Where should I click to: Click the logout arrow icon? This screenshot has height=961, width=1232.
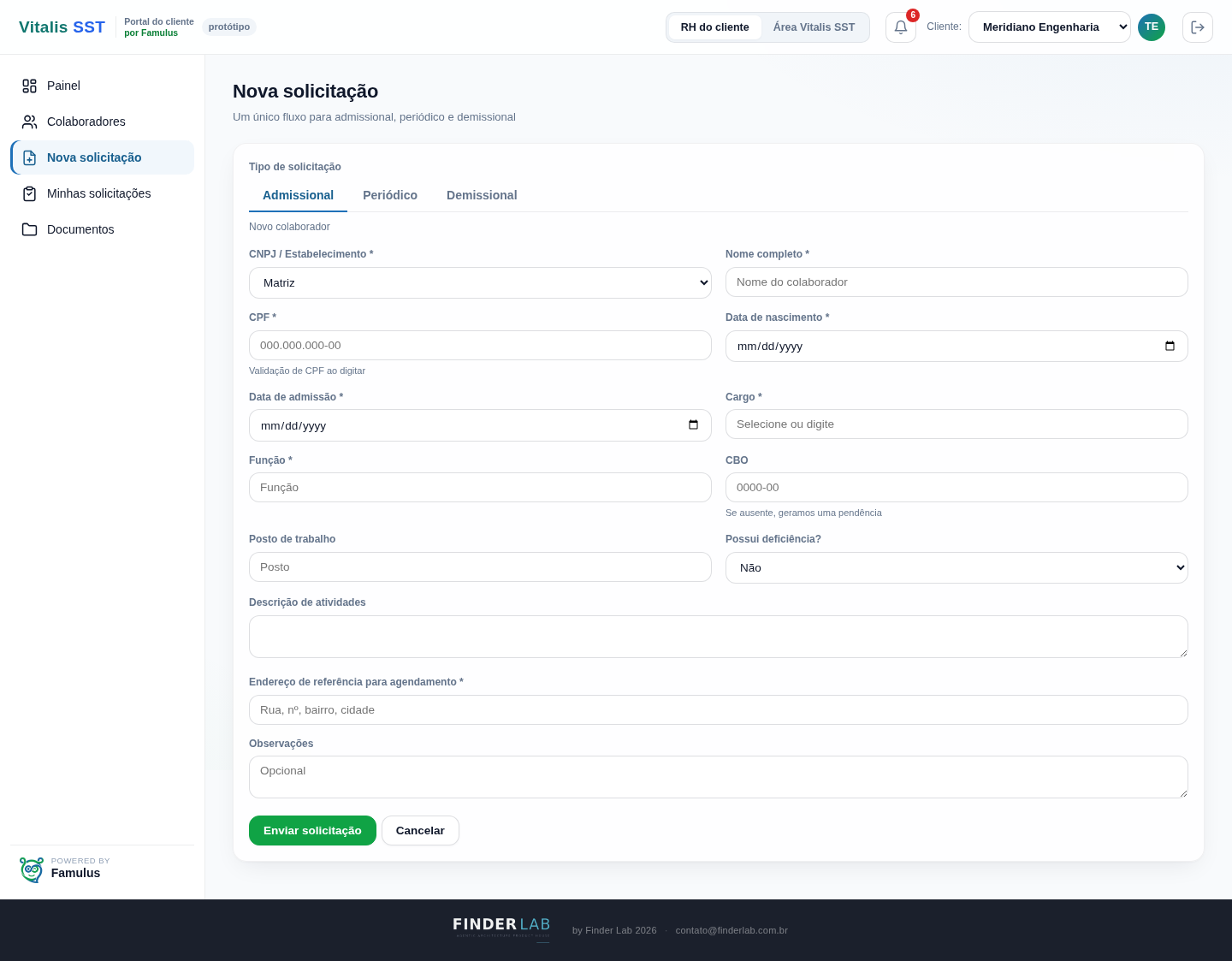tap(1197, 27)
